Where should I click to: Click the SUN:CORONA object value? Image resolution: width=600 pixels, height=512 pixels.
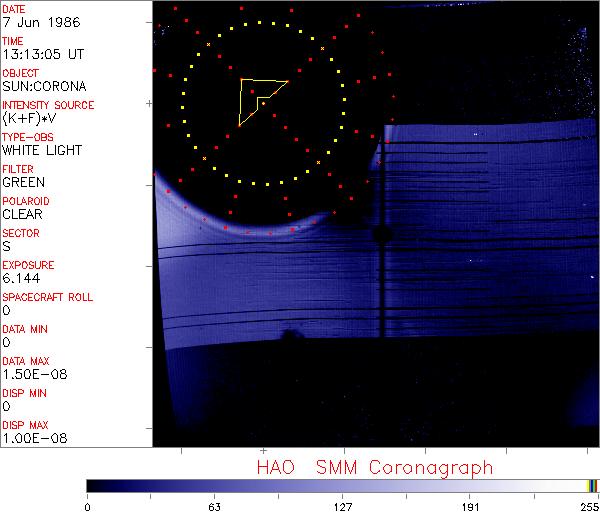(42, 86)
